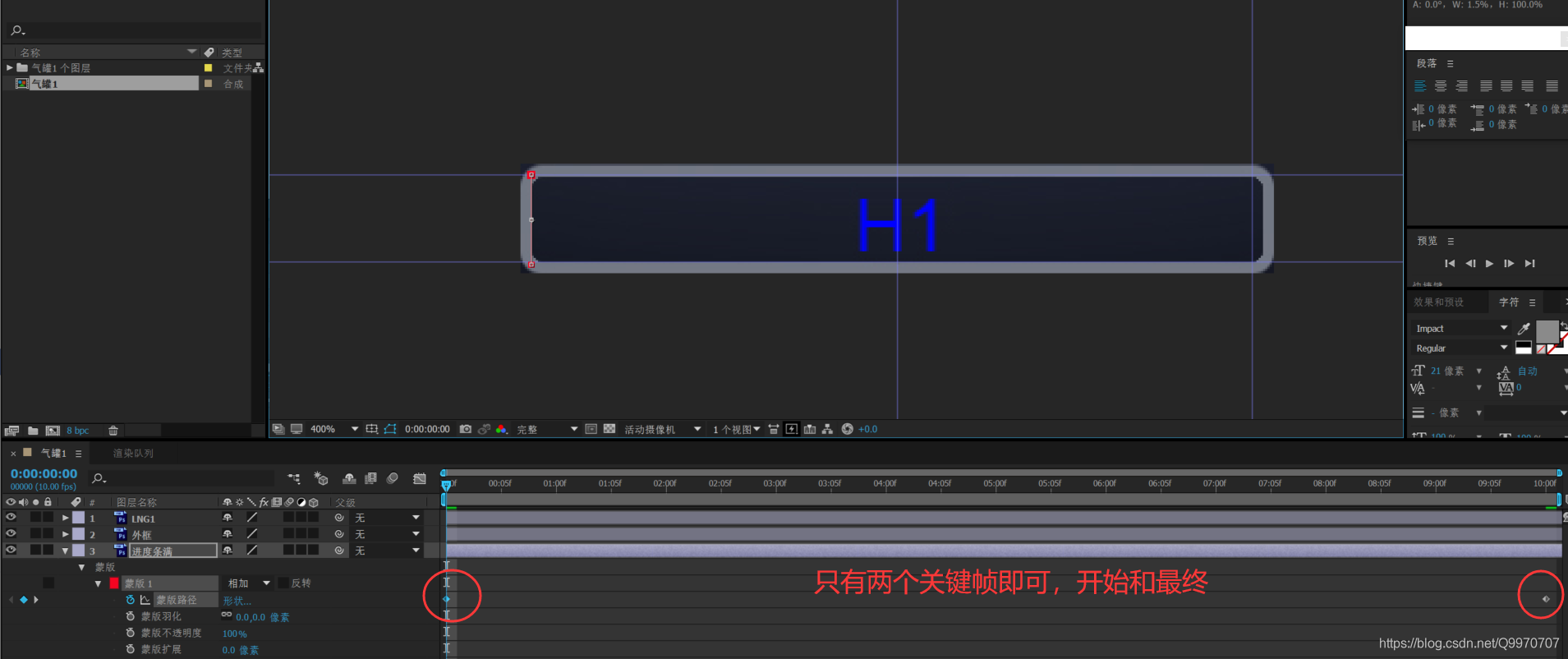
Task: Open the 400% magnification dropdown
Action: click(x=334, y=429)
